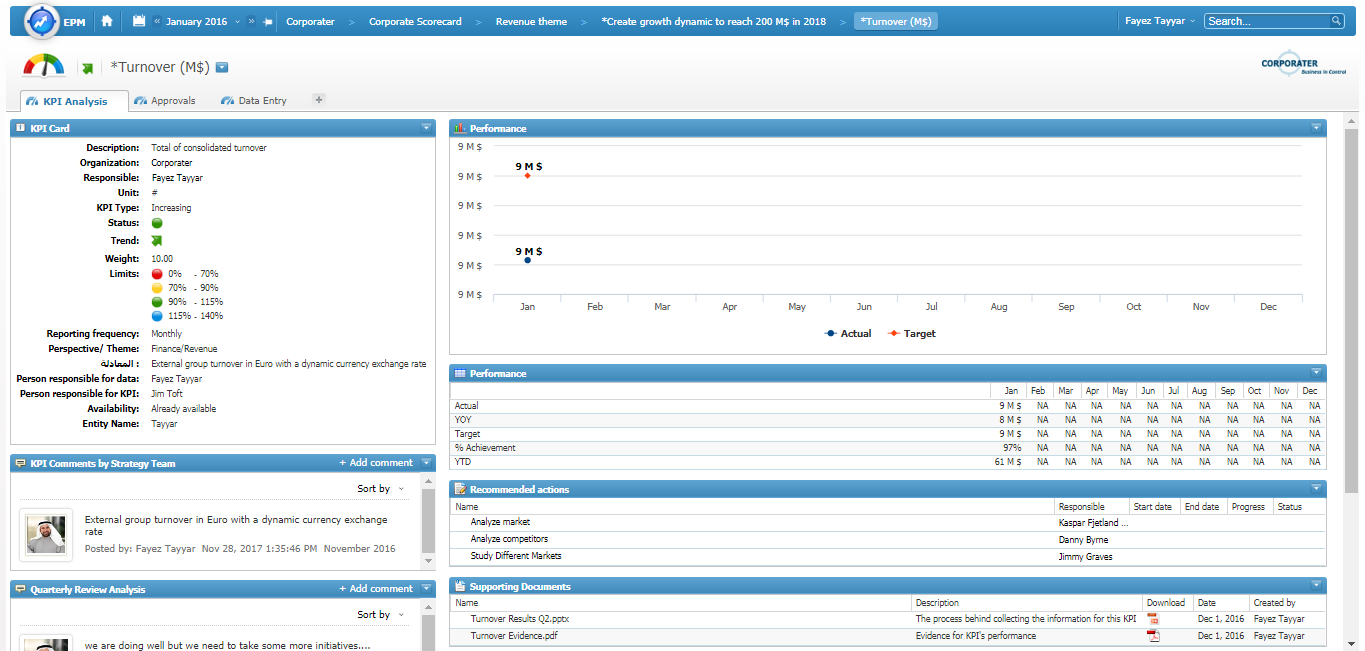Click the Jan Actual cell 9 M$
Viewport: 1365px width, 651px height.
(1010, 406)
